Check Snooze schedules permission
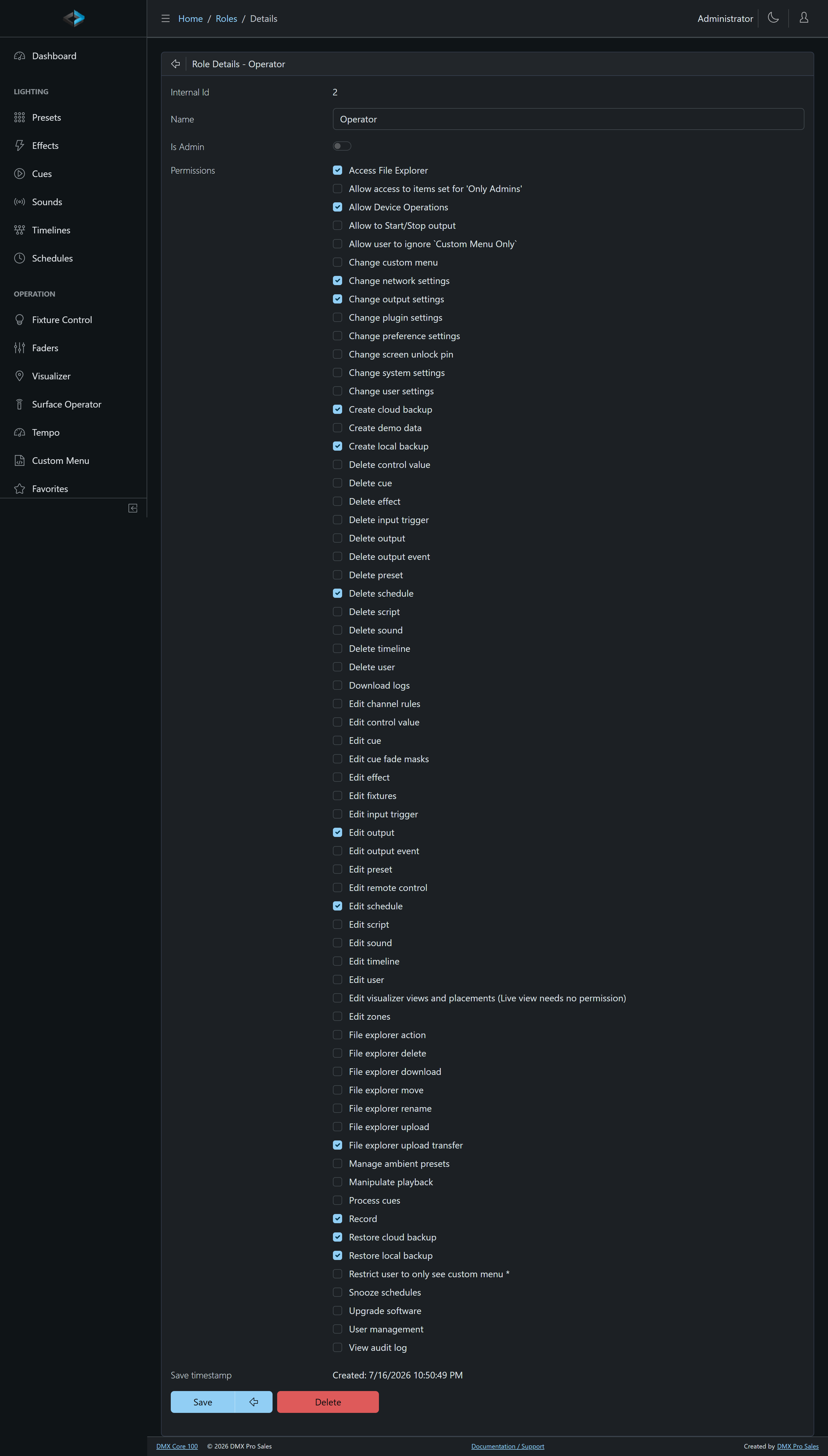 (337, 1292)
